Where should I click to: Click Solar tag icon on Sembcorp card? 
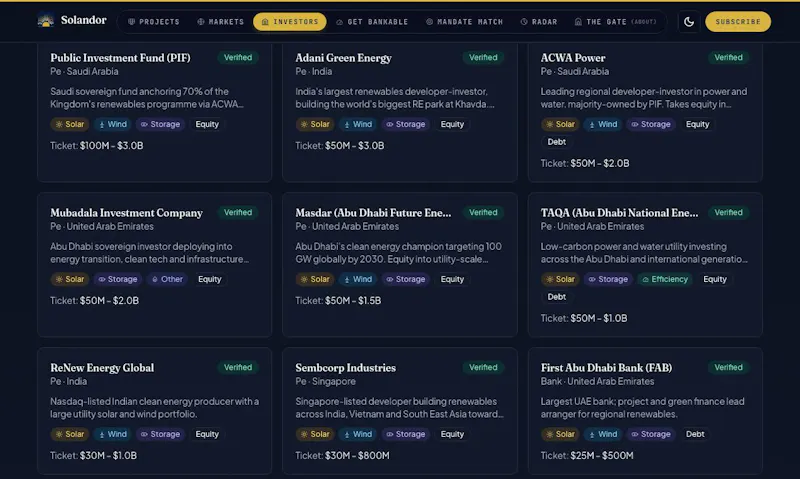[x=305, y=435]
